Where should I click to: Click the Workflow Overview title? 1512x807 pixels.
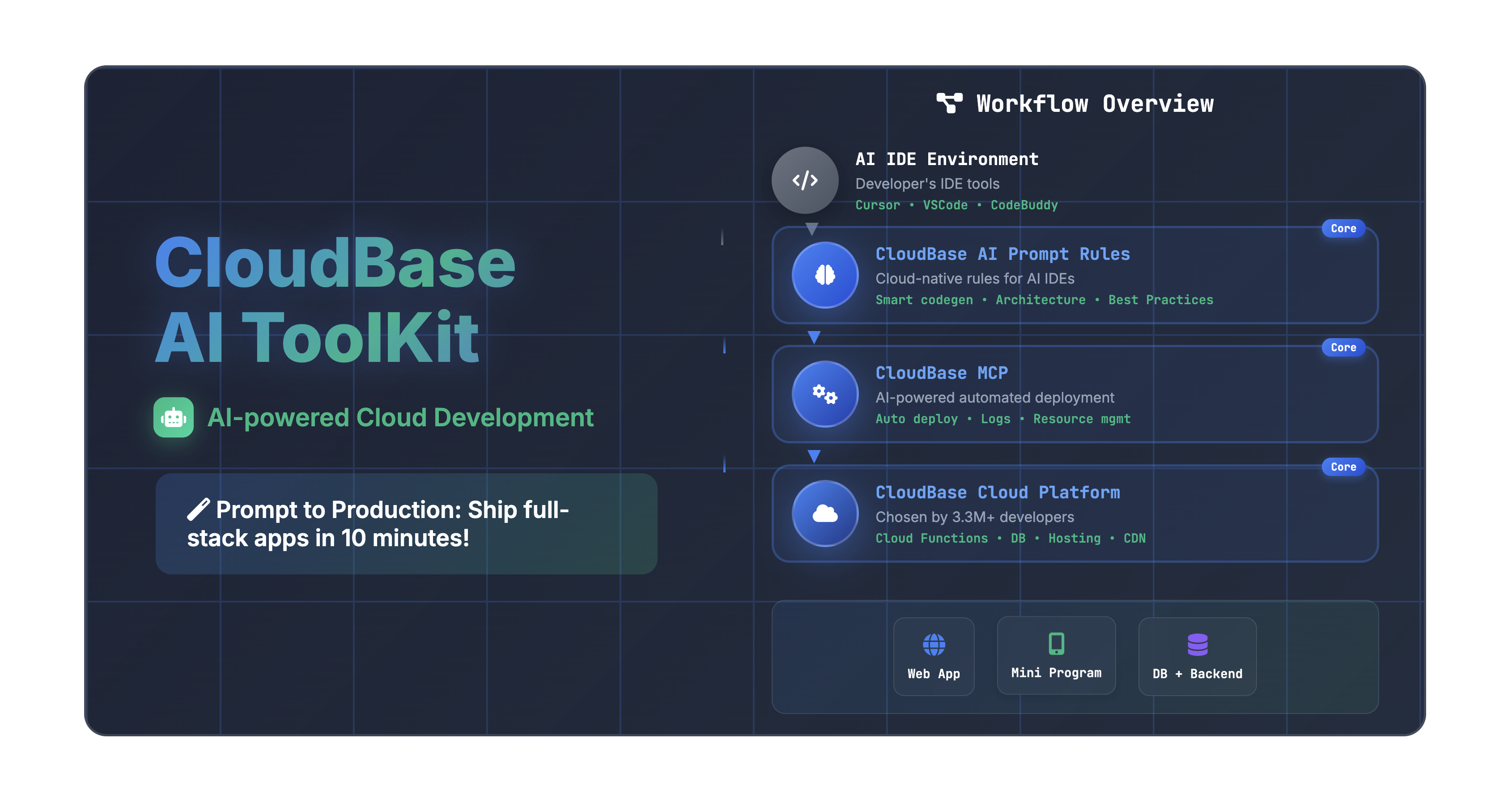(x=1095, y=103)
